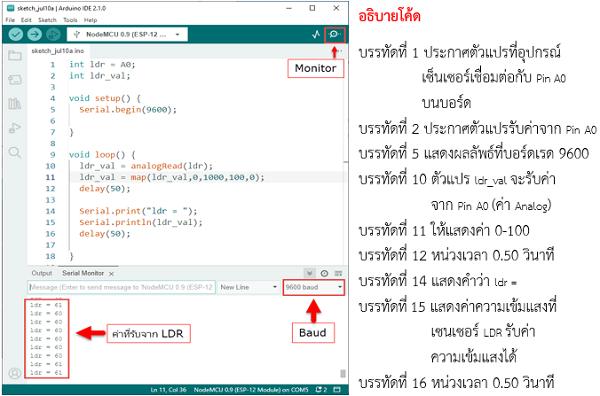Viewport: 600px width, 396px height.
Task: Open the Search sidebar icon
Action: (15, 152)
